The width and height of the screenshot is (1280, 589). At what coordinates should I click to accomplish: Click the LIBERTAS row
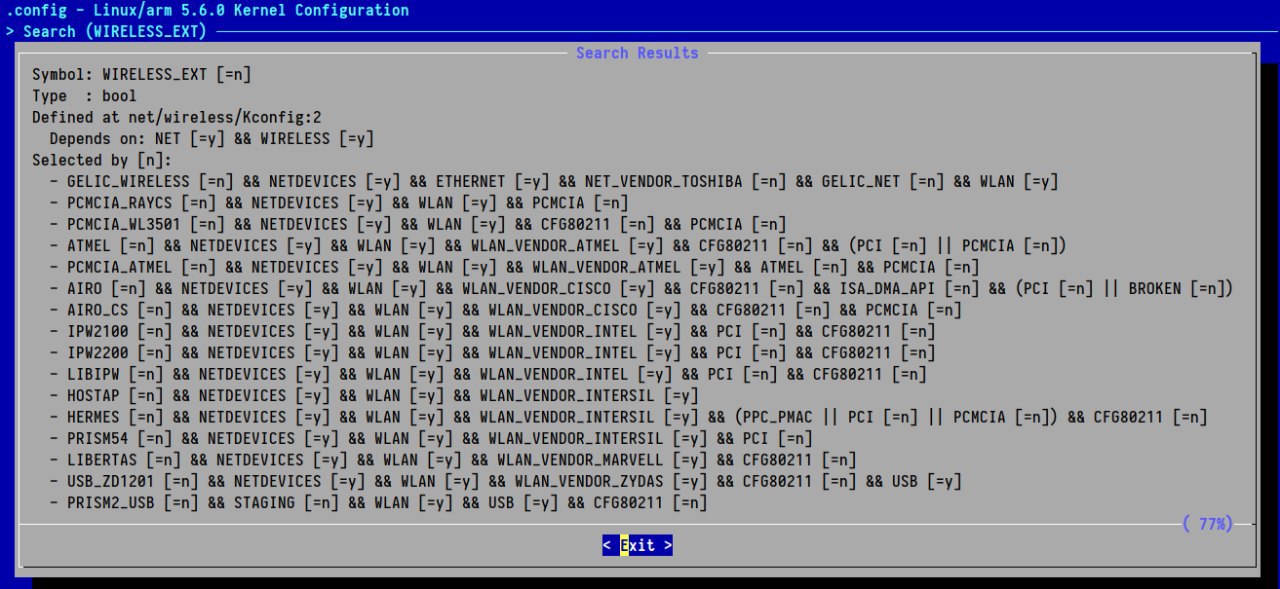(x=453, y=460)
